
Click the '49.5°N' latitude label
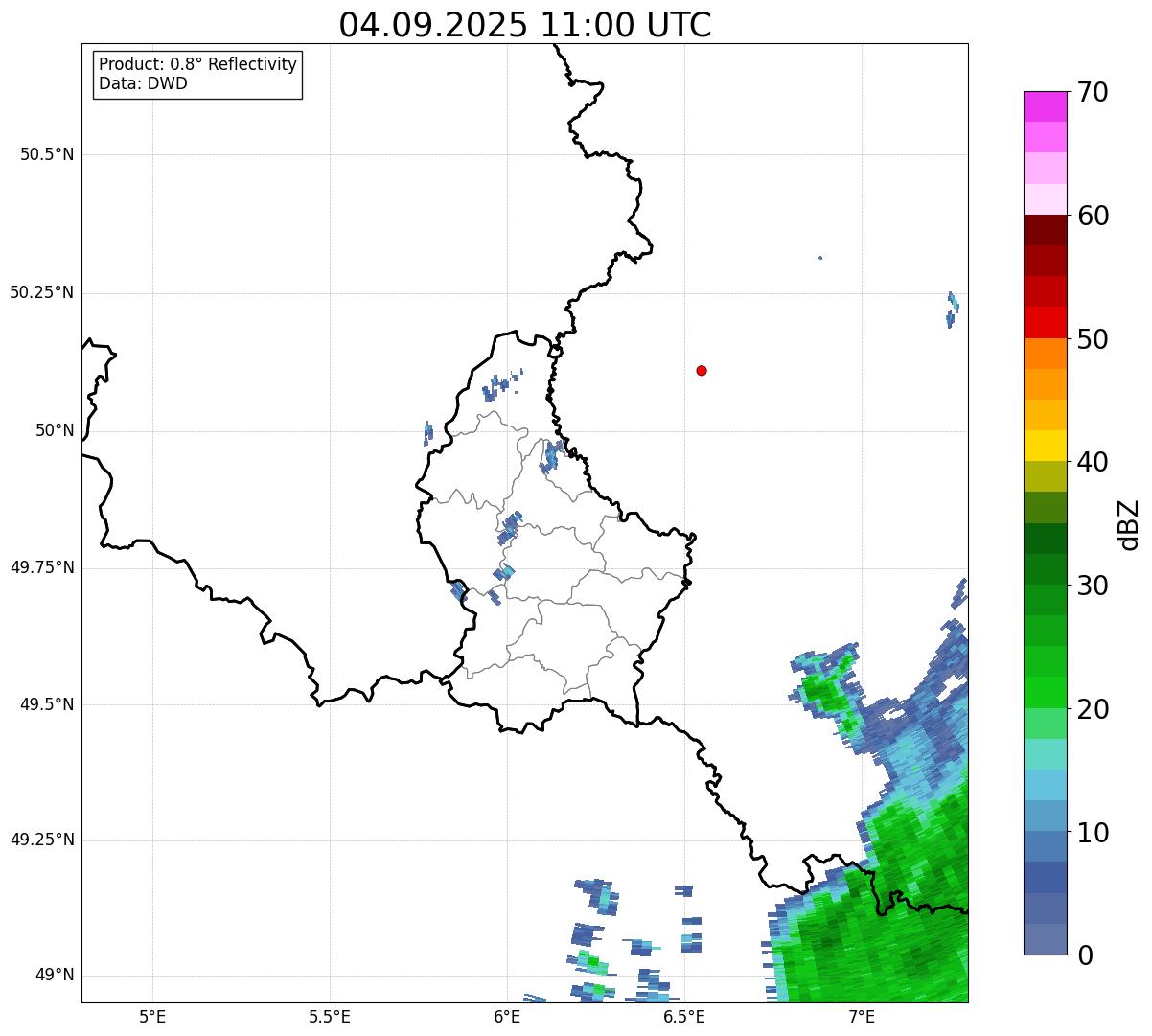(47, 704)
